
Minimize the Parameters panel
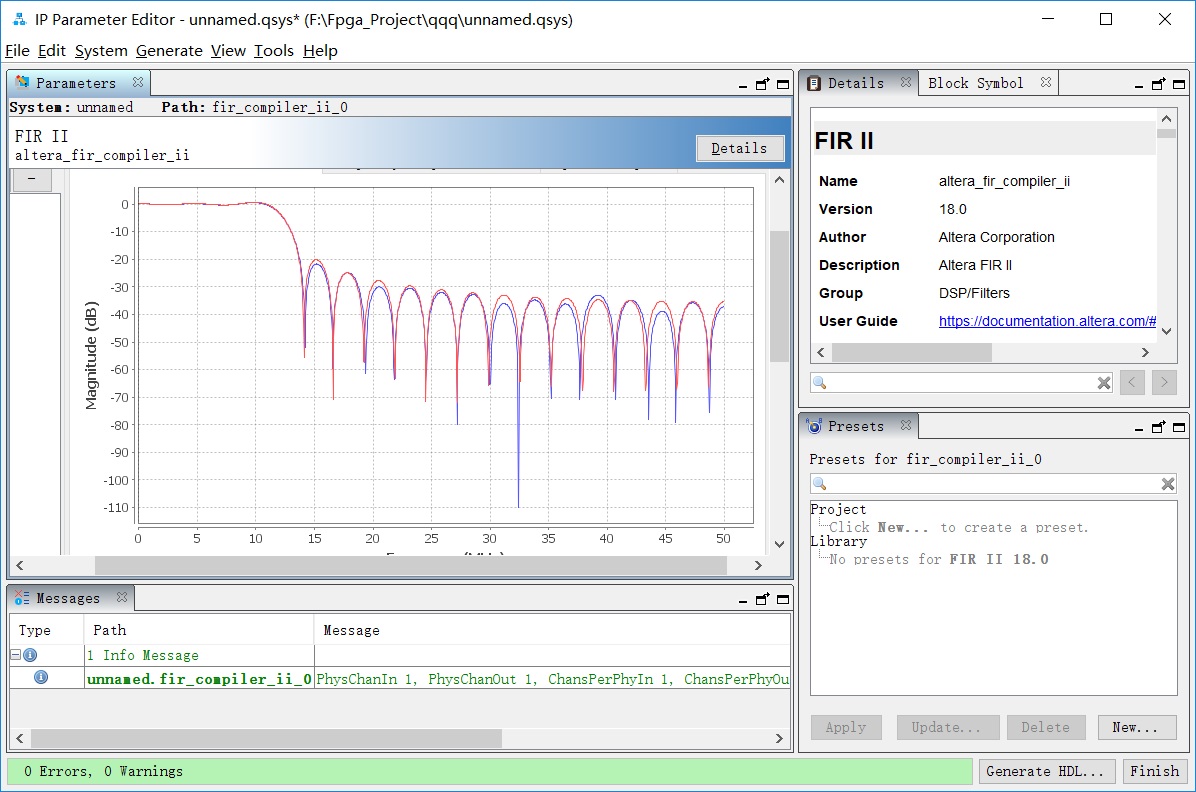point(743,85)
